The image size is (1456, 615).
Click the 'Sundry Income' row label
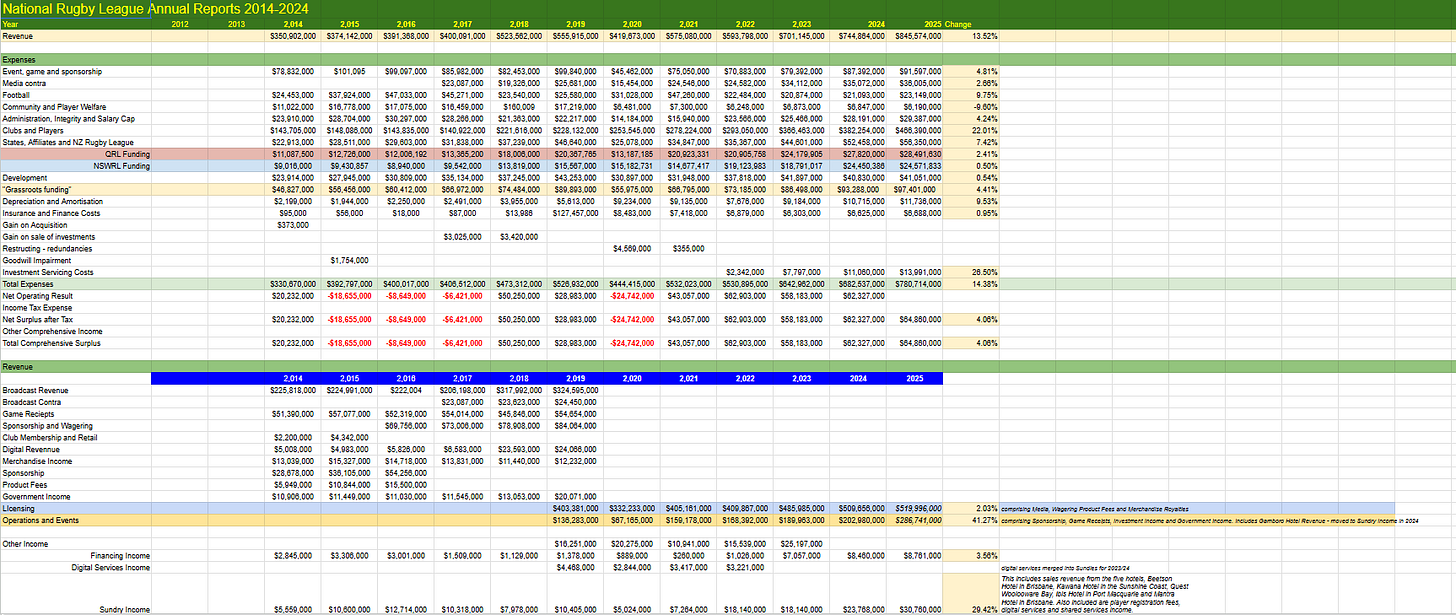[125, 609]
